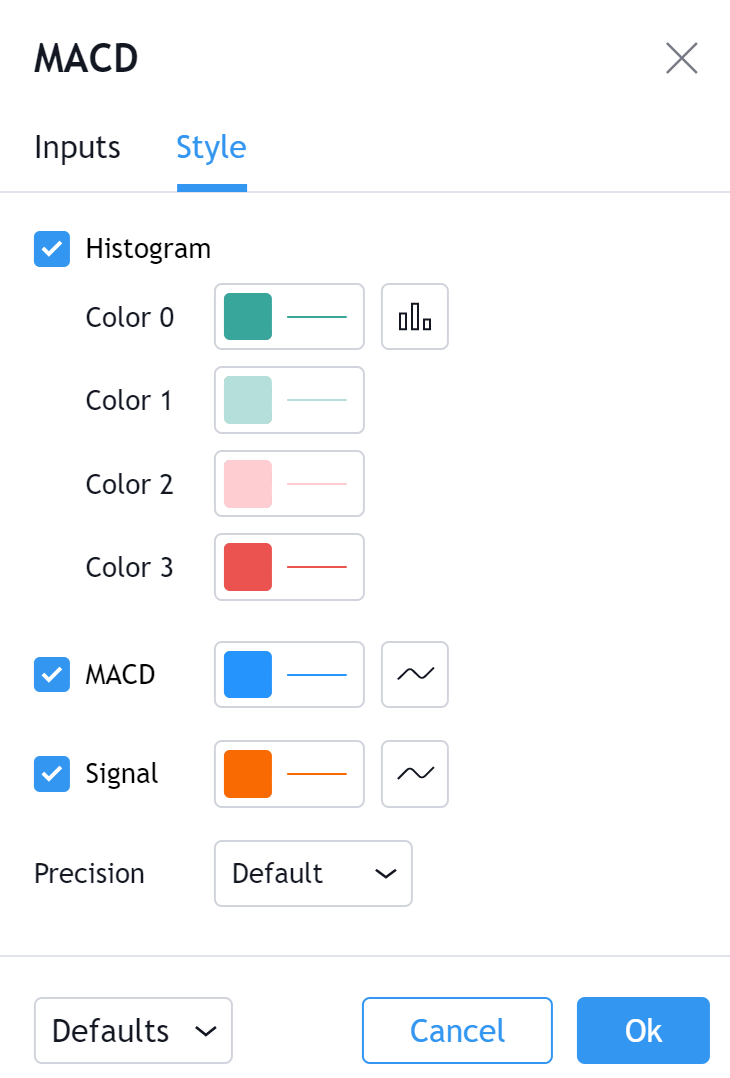Screen dimensions: 730x1078
Task: Open MACD line plot type icon
Action: pos(415,675)
